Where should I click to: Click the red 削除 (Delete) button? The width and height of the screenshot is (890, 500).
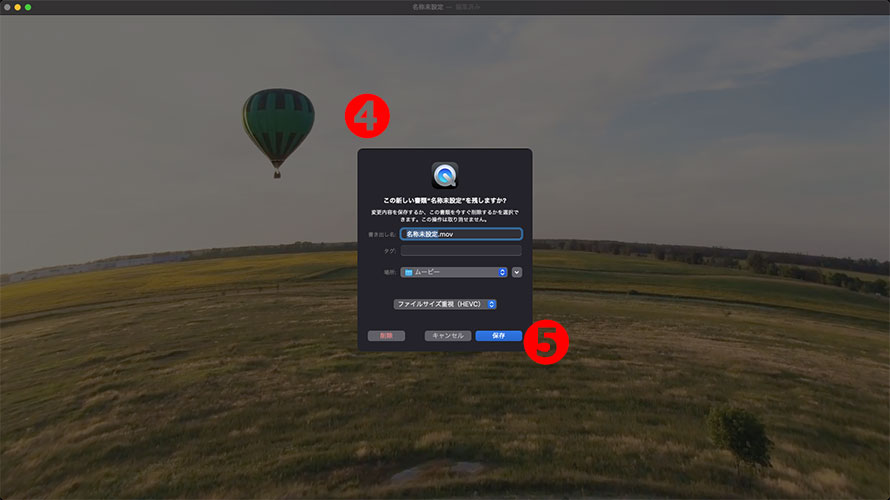(386, 336)
